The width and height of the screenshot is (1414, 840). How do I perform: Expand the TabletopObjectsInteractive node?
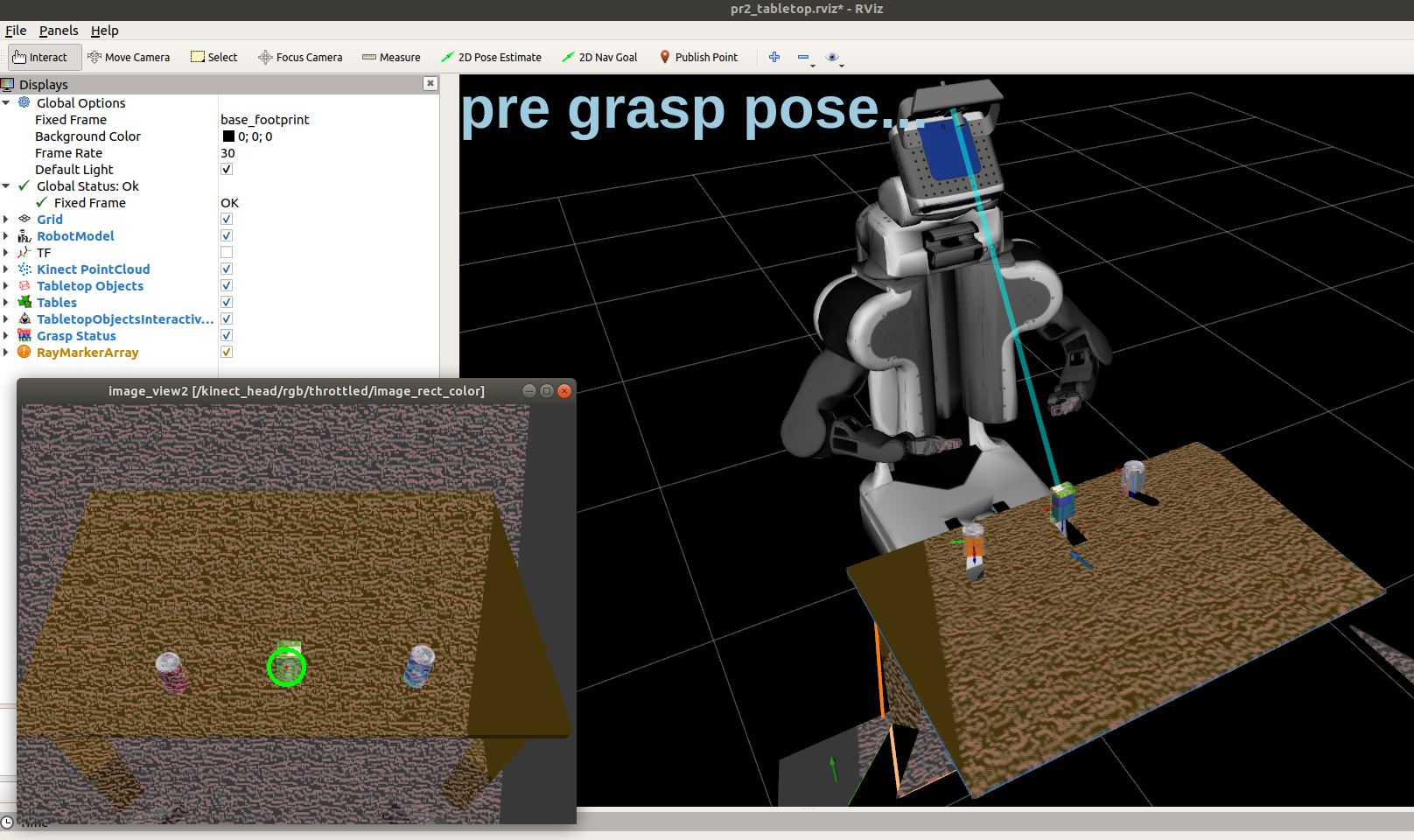pos(6,318)
